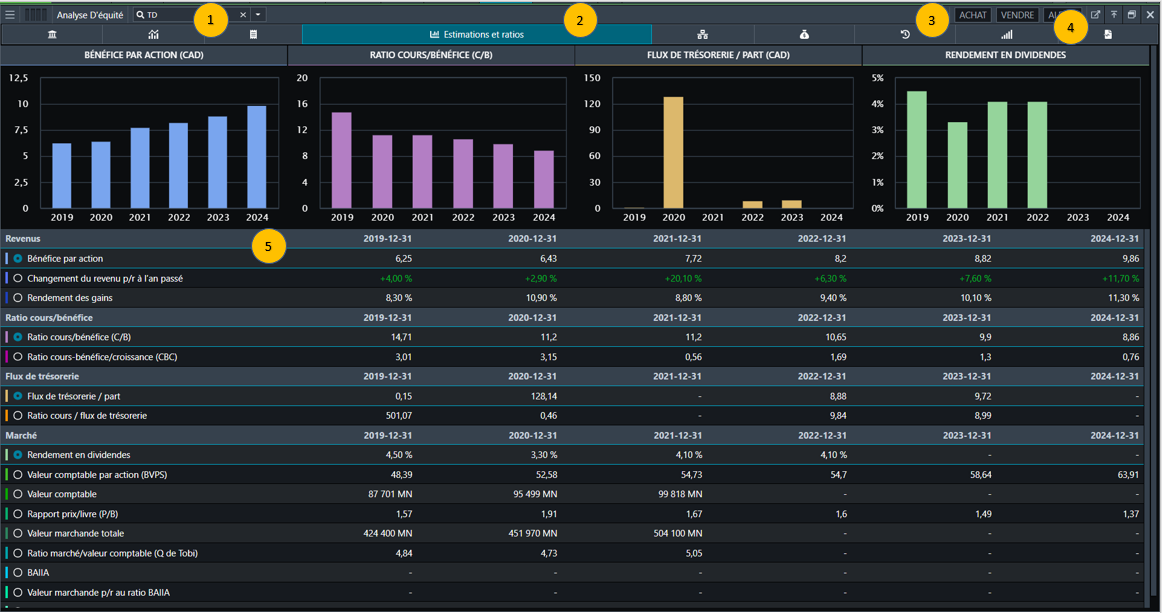Screen dimensions: 1162x613
Task: Select the Bénéfice par action radio button
Action: 18,259
